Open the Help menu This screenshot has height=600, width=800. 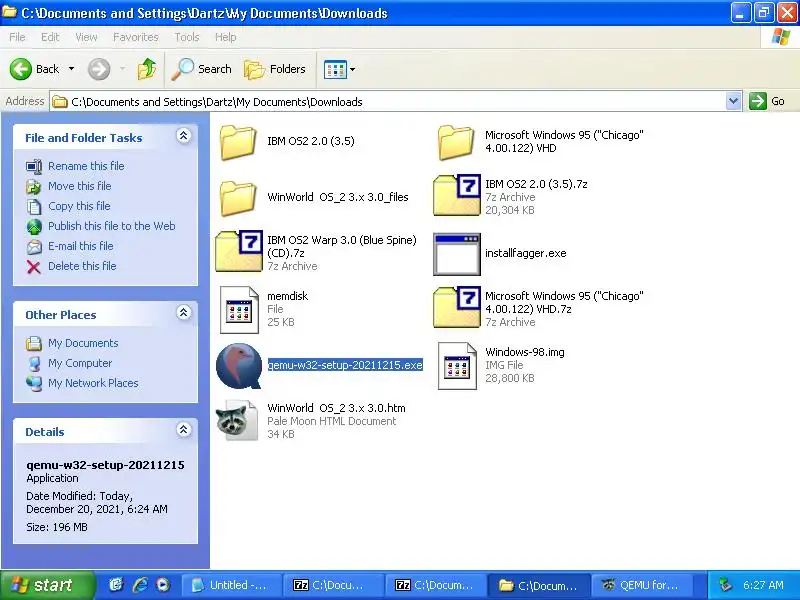[225, 37]
